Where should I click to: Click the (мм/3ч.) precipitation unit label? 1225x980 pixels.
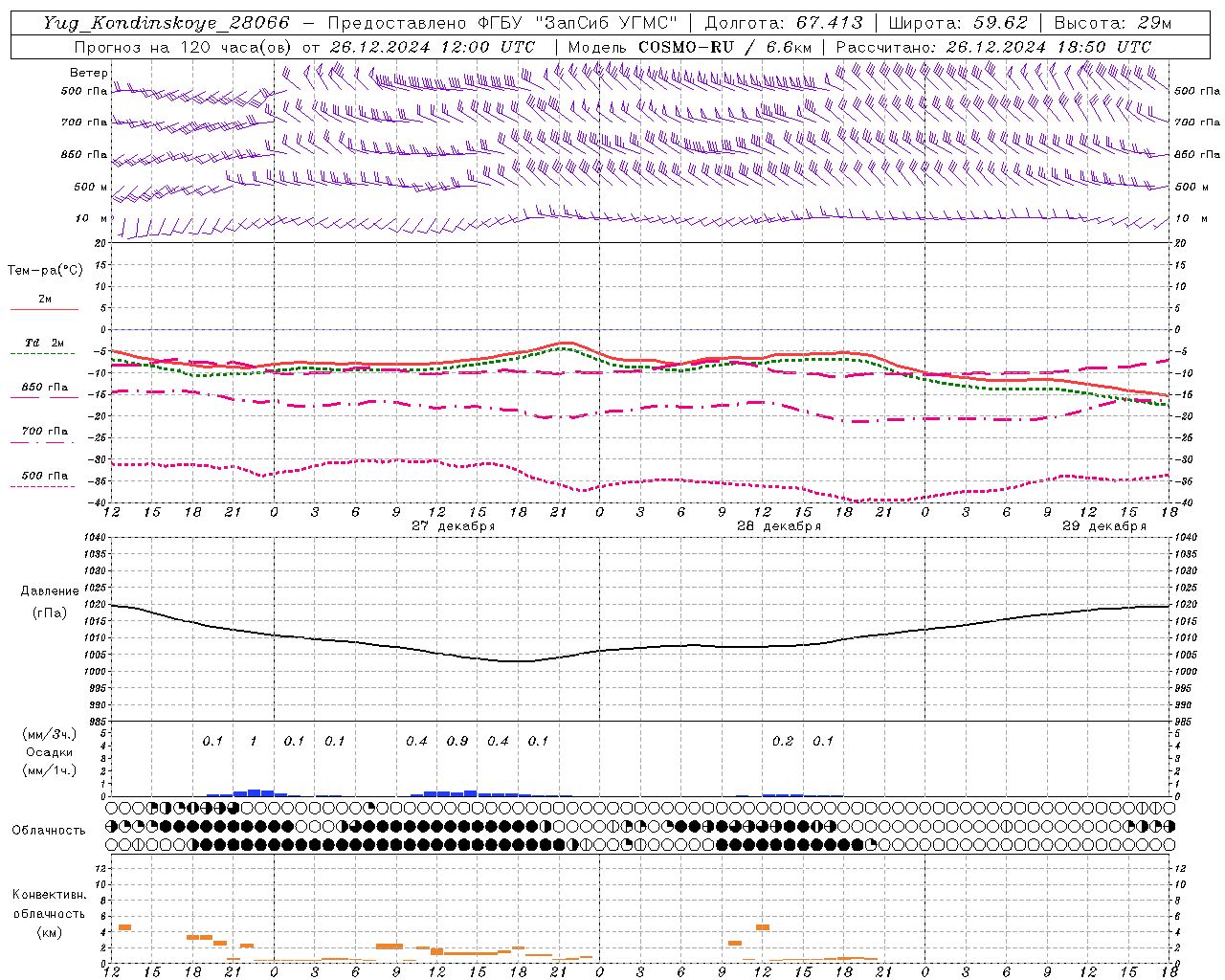click(x=49, y=735)
